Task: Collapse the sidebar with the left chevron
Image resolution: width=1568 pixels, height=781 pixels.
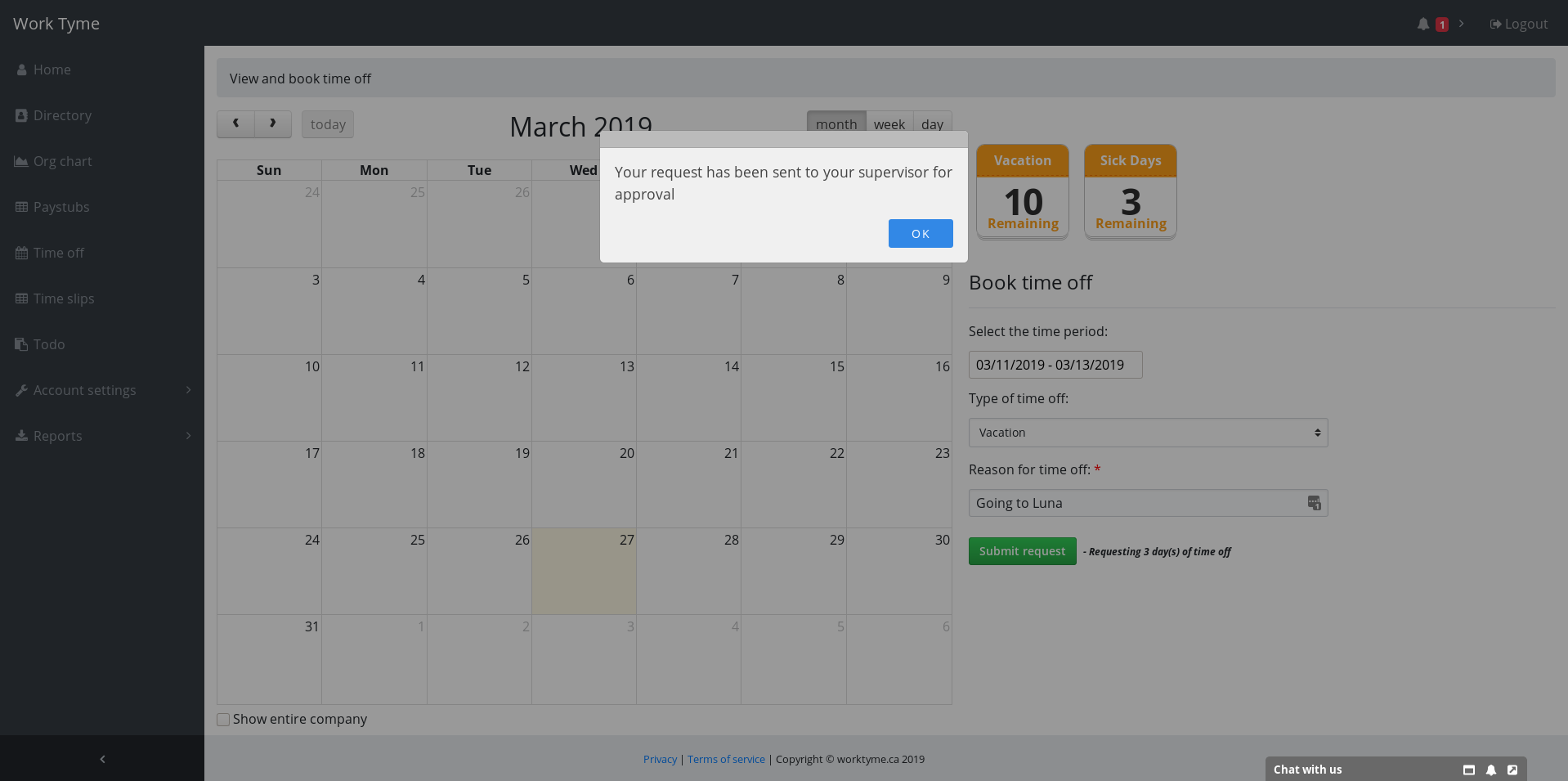Action: (x=101, y=759)
